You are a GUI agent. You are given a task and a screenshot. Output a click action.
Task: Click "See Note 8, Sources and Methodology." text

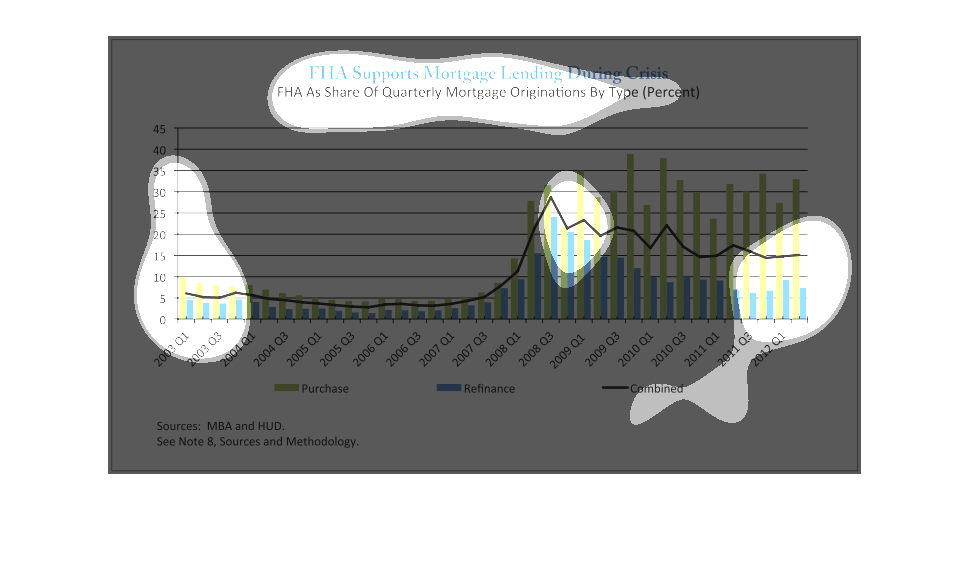(x=257, y=442)
